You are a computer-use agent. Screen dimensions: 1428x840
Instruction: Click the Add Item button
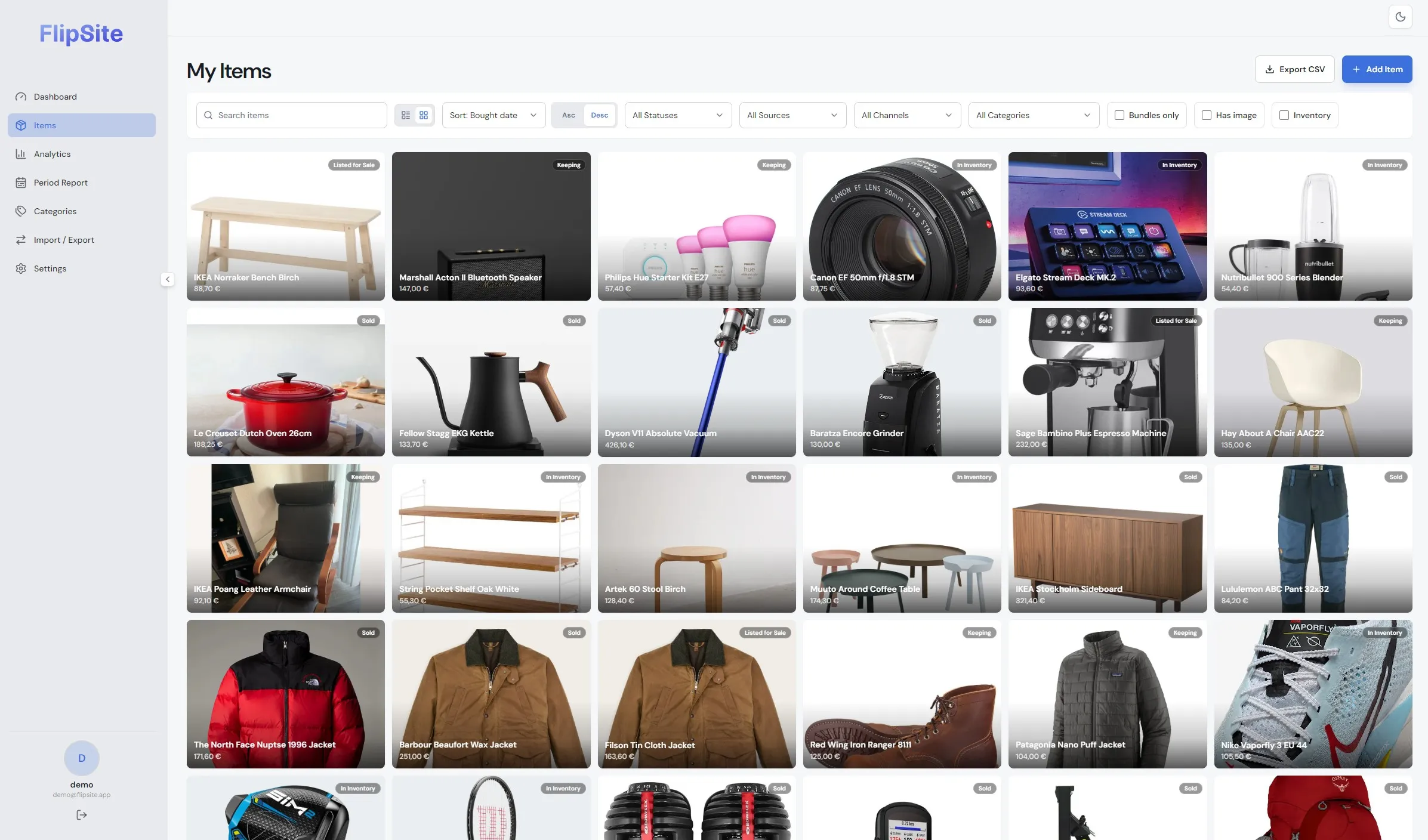point(1377,69)
